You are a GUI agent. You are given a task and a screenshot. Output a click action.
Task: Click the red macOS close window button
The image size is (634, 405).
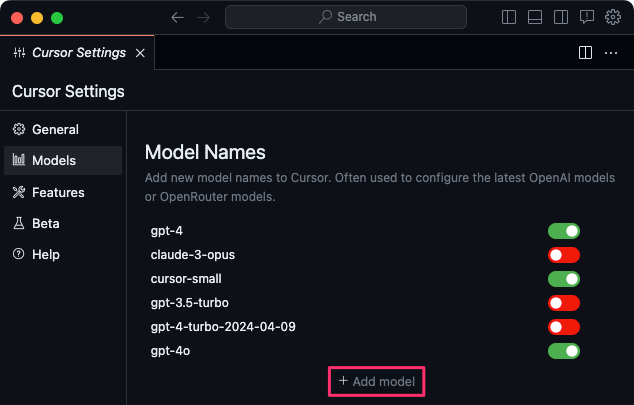pyautogui.click(x=17, y=18)
